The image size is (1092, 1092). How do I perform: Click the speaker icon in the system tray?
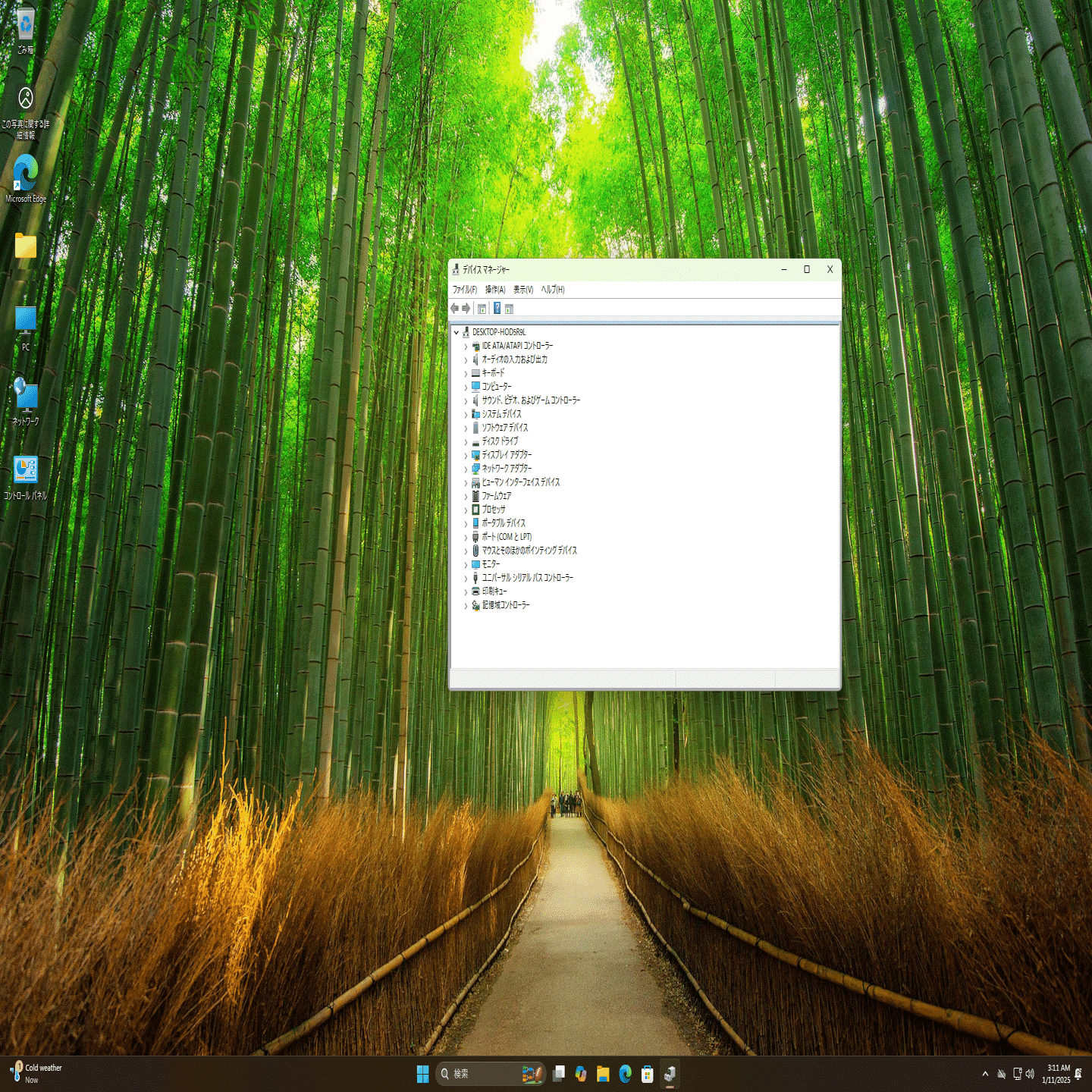(x=1030, y=1073)
